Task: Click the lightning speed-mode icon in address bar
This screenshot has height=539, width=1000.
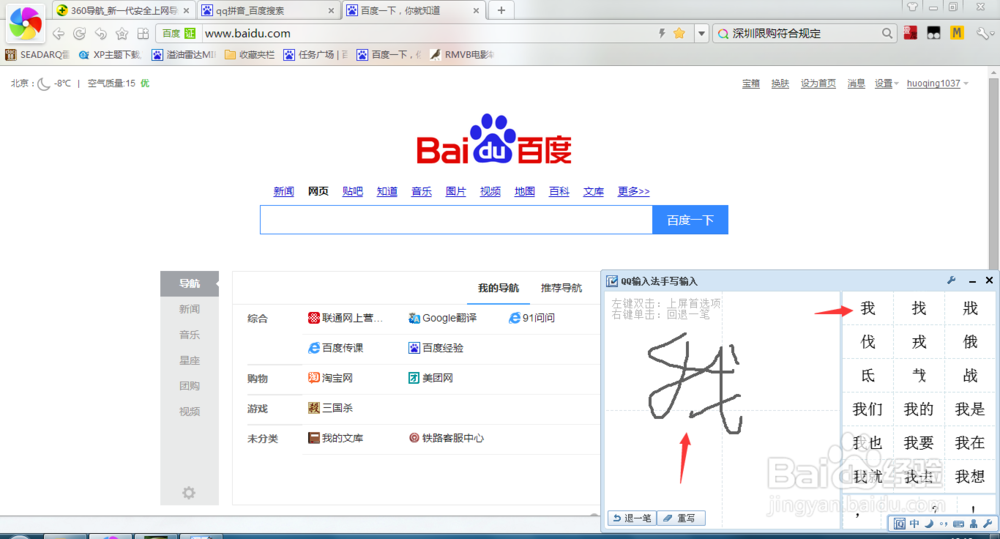Action: pyautogui.click(x=662, y=33)
